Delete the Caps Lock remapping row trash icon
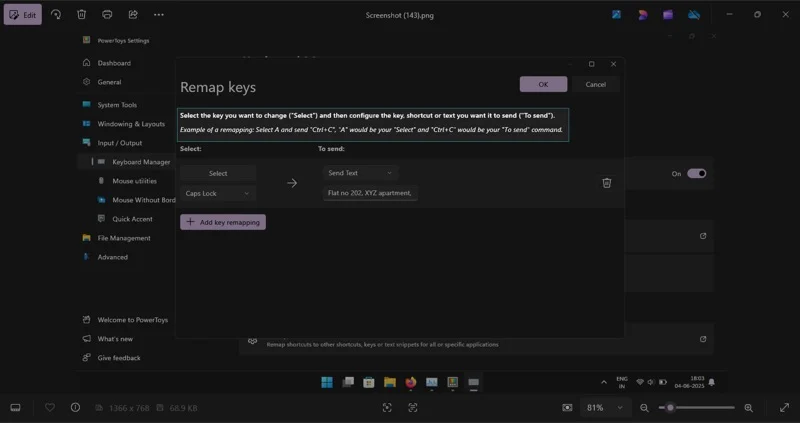This screenshot has width=800, height=423. coord(607,183)
